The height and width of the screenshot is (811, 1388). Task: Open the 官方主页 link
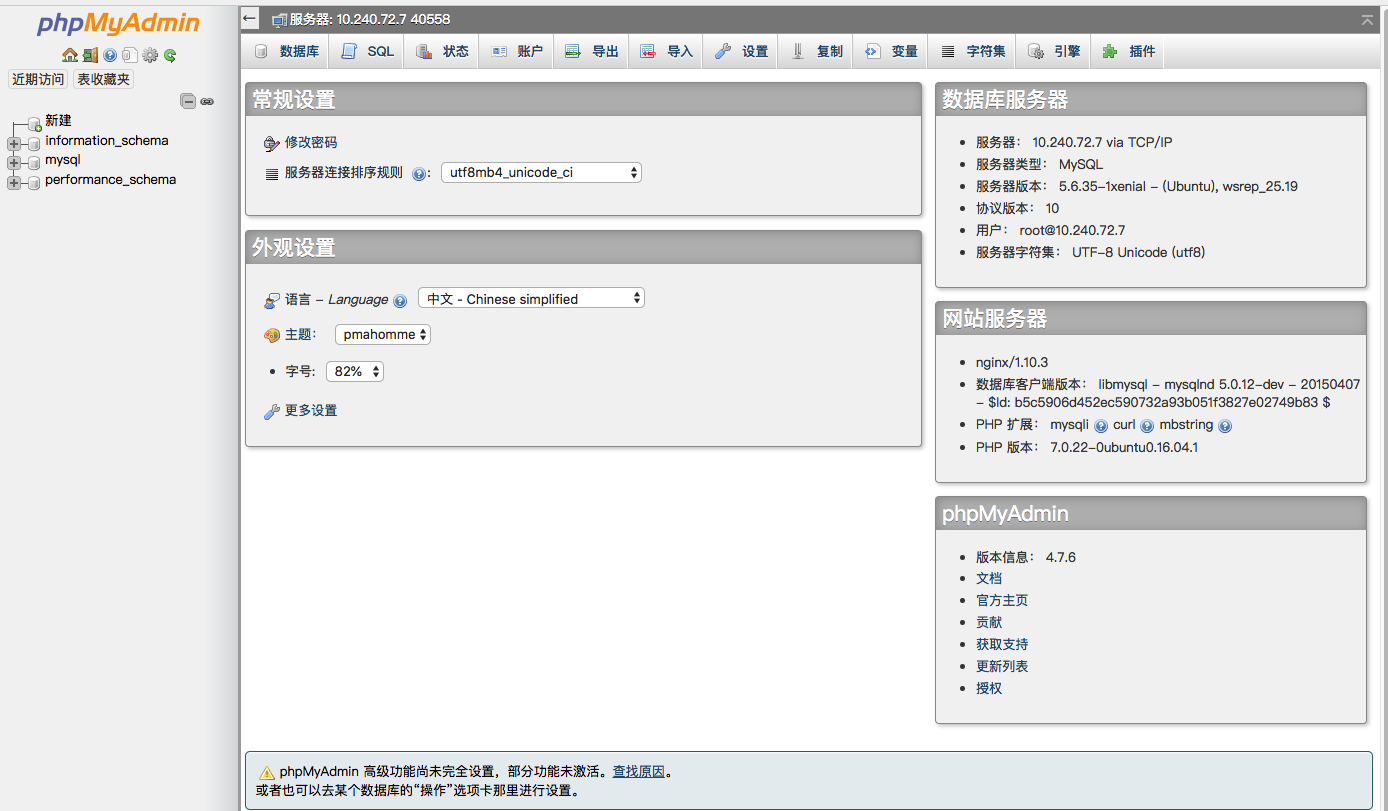point(1002,601)
